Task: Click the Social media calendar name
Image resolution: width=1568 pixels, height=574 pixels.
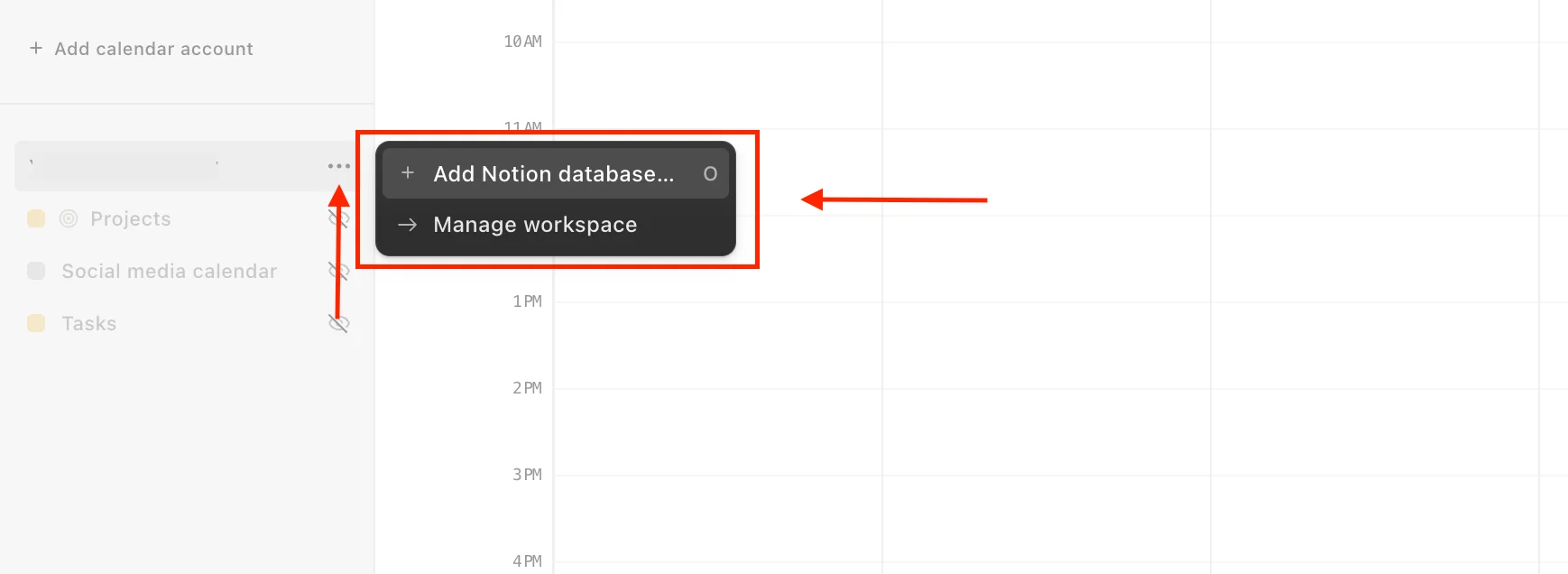Action: [169, 271]
